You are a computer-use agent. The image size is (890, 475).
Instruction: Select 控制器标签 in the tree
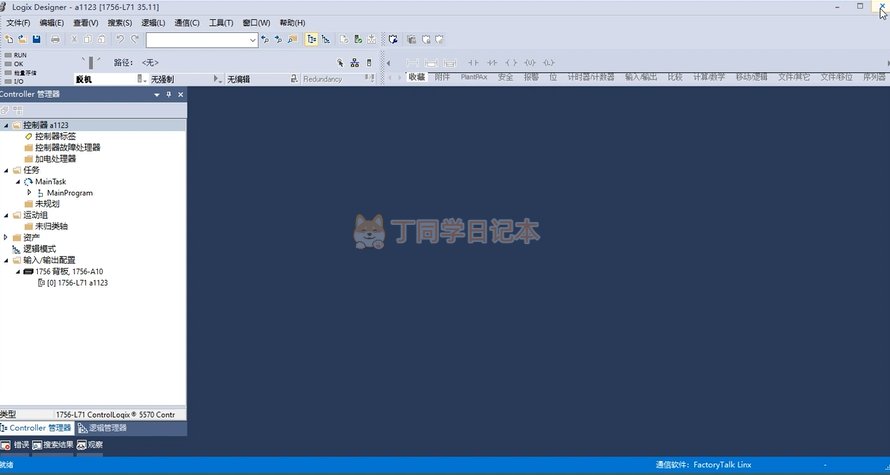(55, 136)
